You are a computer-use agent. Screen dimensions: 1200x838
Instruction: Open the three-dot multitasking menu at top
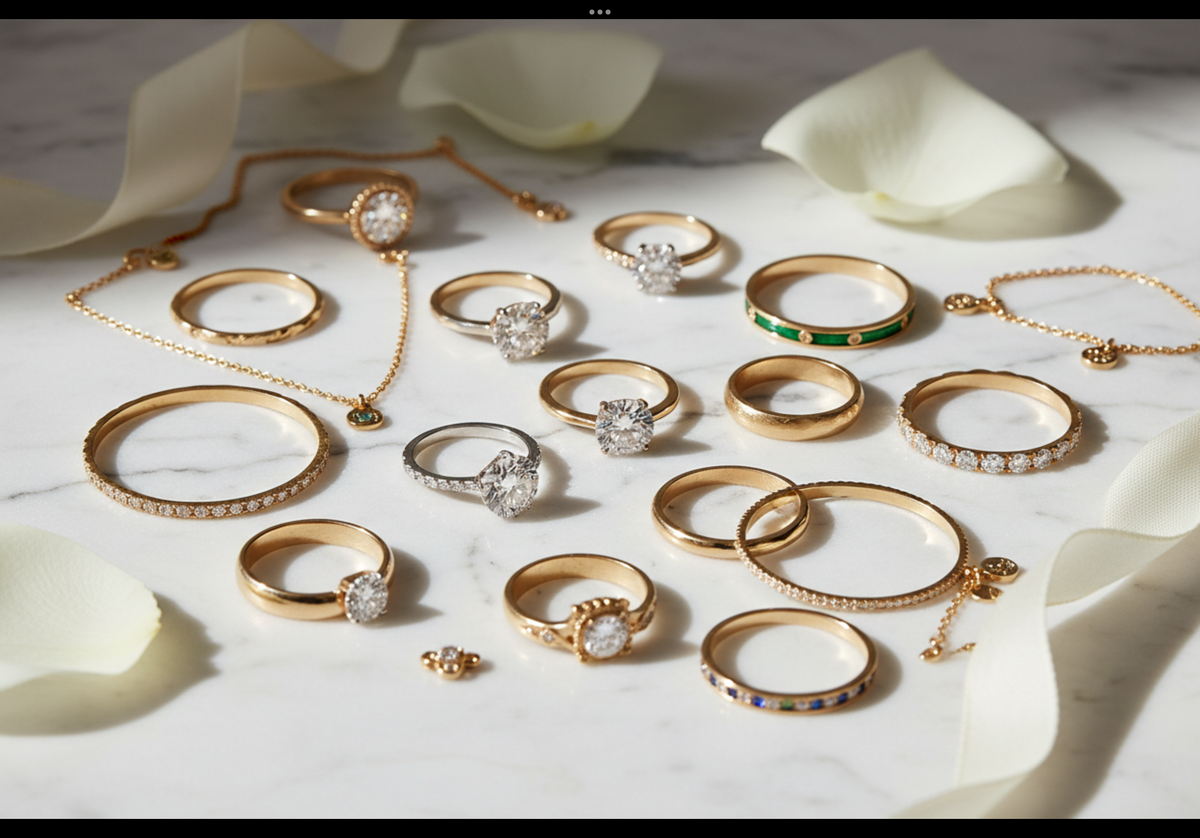(x=600, y=12)
